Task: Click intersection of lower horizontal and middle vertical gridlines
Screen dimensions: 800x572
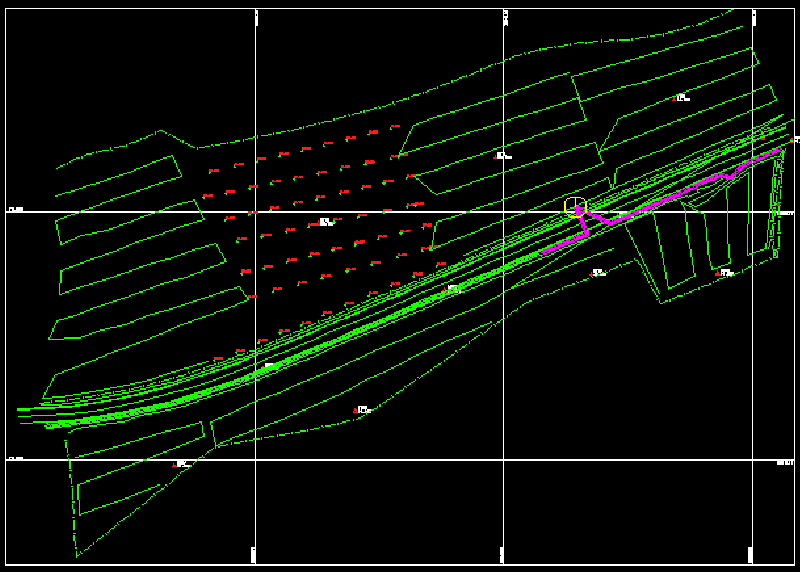Action: pyautogui.click(x=503, y=460)
